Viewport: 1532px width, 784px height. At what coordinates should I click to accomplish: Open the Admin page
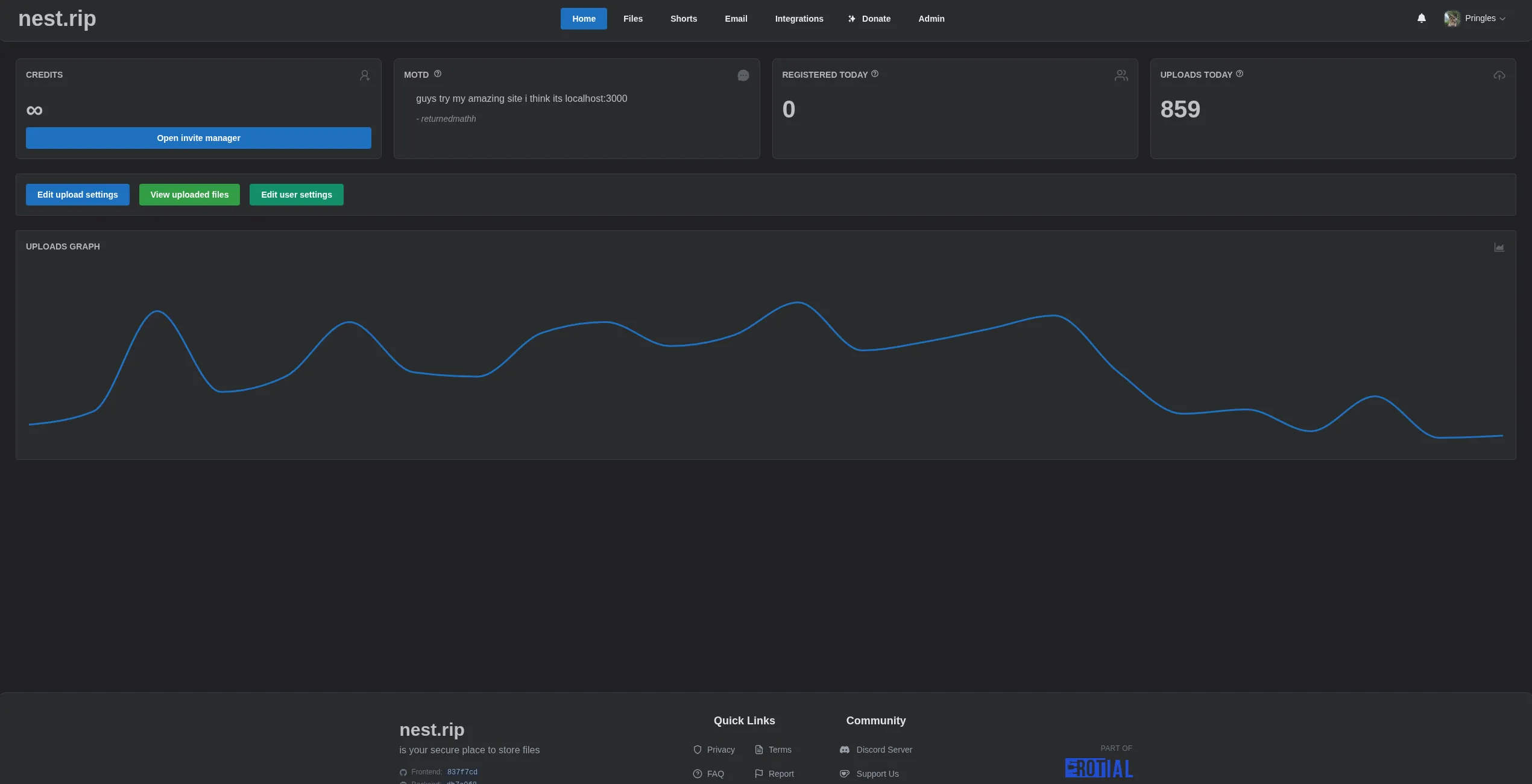coord(931,19)
